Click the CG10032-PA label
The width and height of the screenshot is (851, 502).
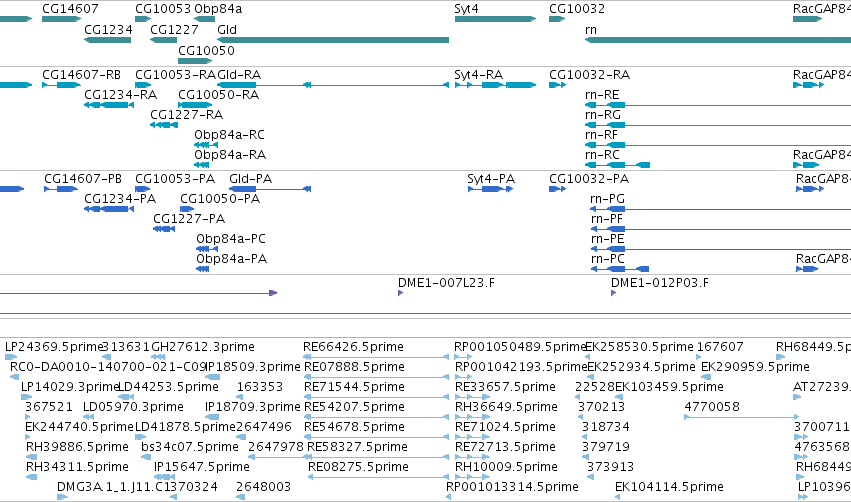pyautogui.click(x=589, y=179)
